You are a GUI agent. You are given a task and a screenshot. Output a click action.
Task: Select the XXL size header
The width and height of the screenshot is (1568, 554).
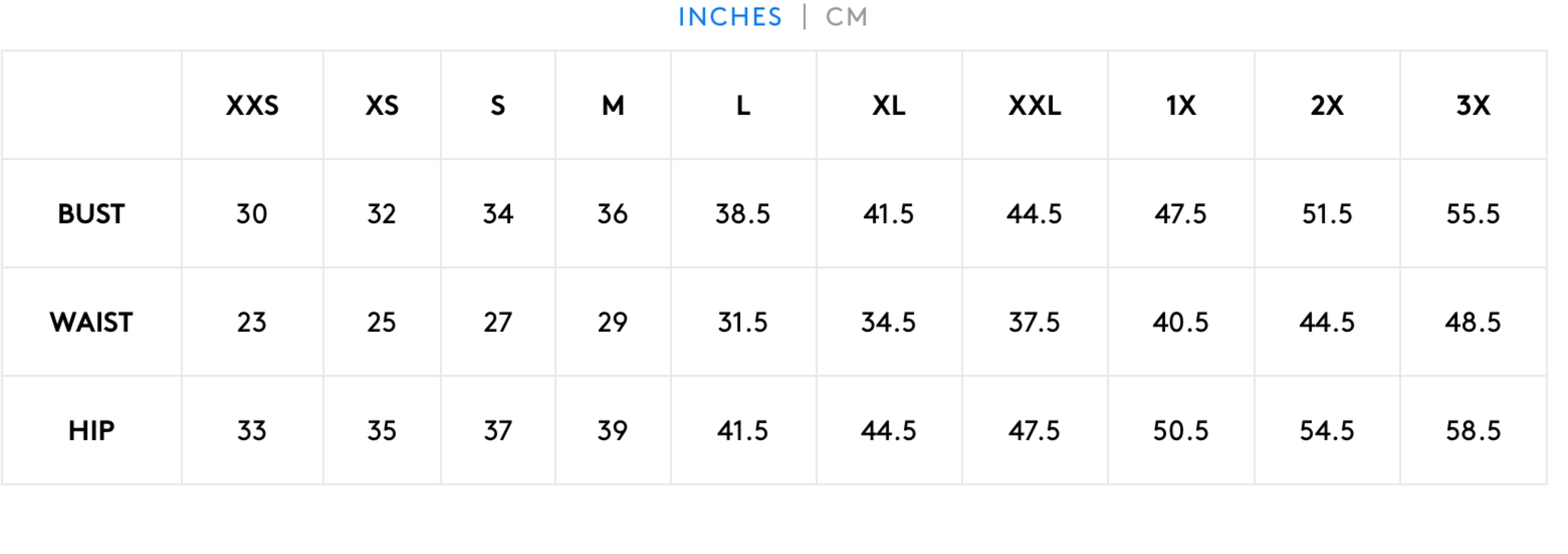coord(1034,106)
